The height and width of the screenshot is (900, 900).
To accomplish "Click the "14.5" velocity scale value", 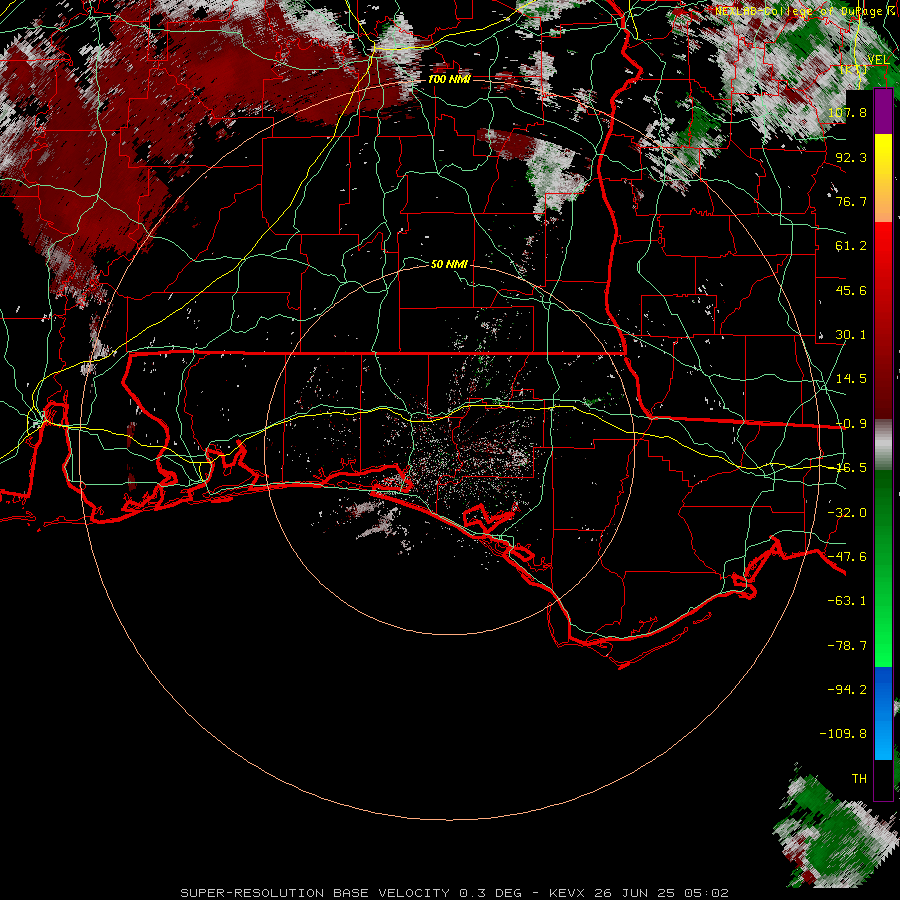I will click(x=851, y=379).
